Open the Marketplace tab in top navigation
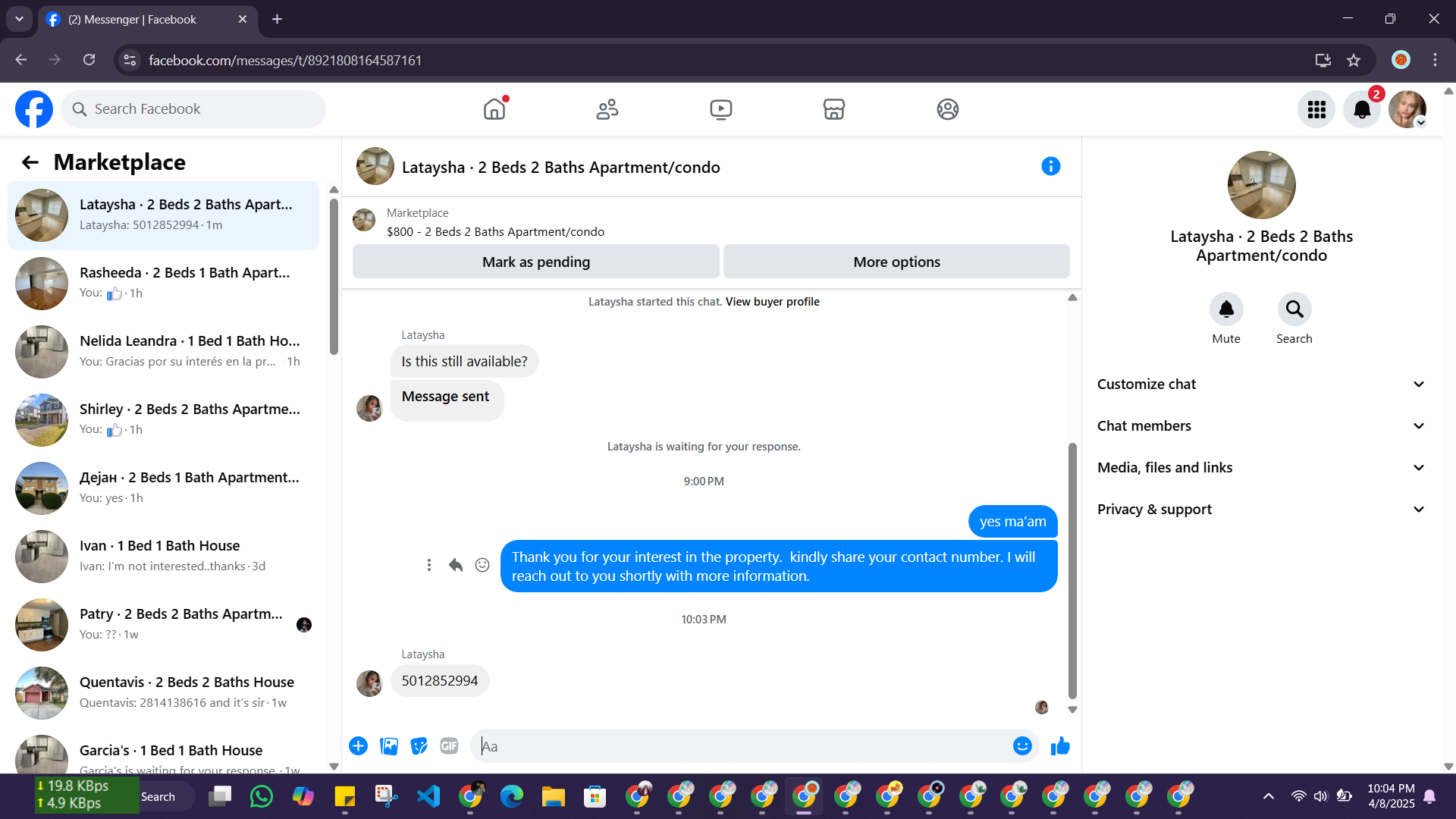1456x819 pixels. [833, 109]
